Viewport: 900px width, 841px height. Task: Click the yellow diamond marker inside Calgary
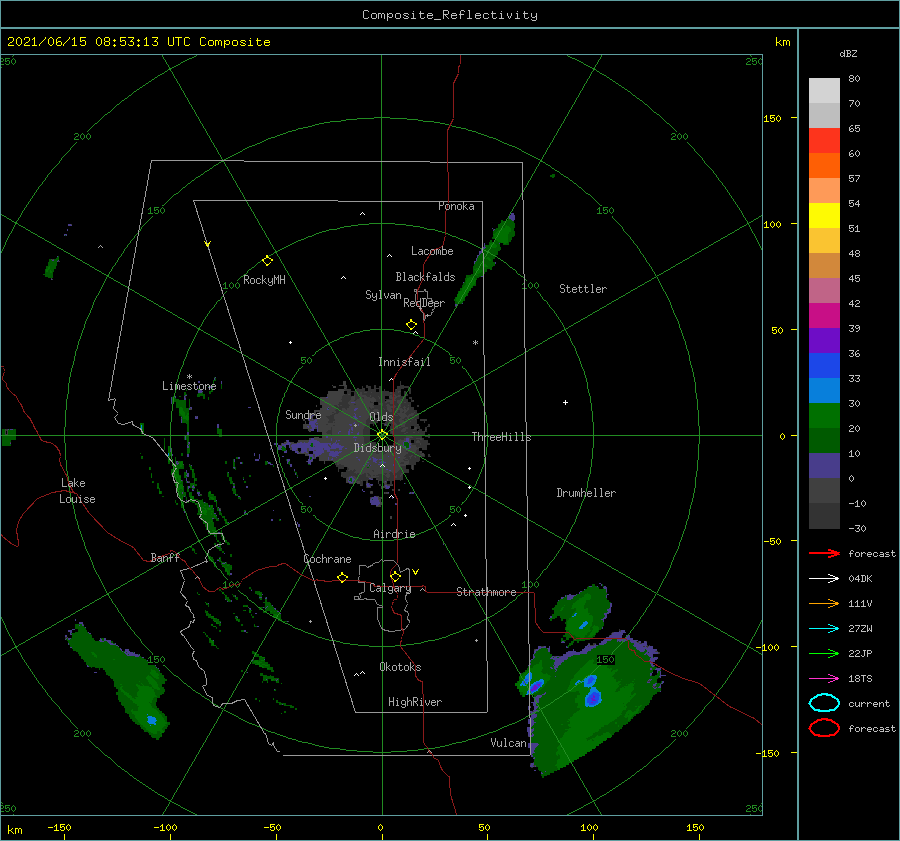click(395, 576)
